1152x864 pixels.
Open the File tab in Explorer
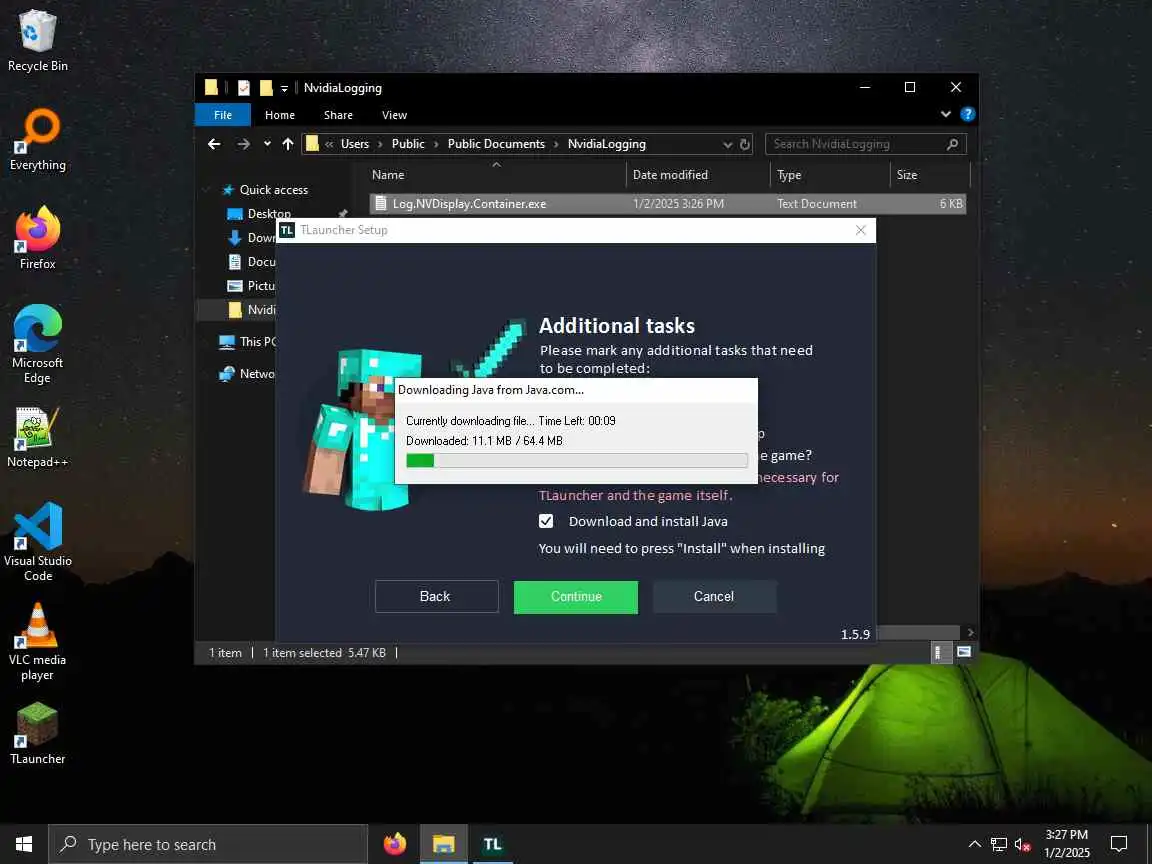[223, 115]
